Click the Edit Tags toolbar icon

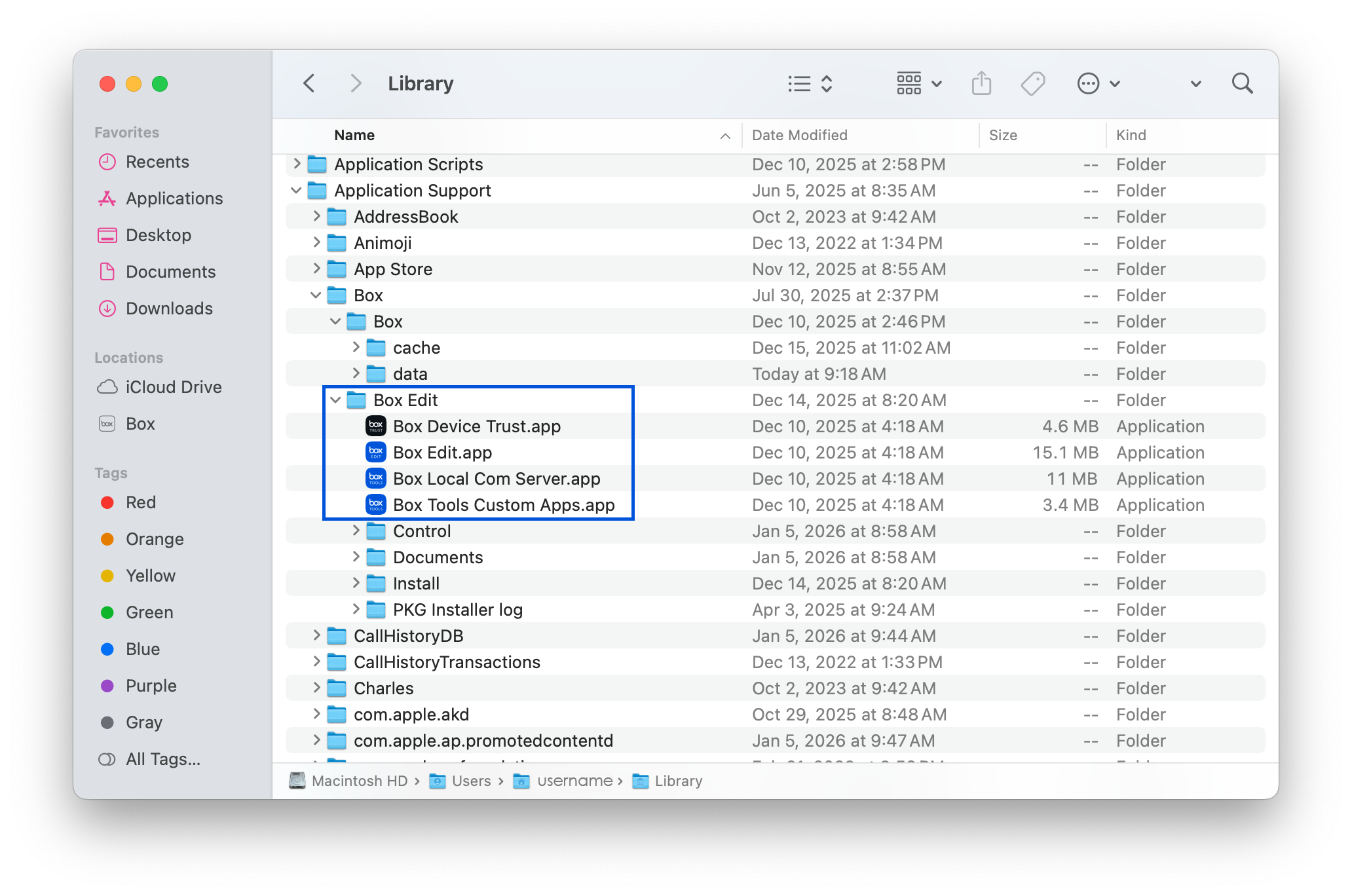[x=1032, y=84]
